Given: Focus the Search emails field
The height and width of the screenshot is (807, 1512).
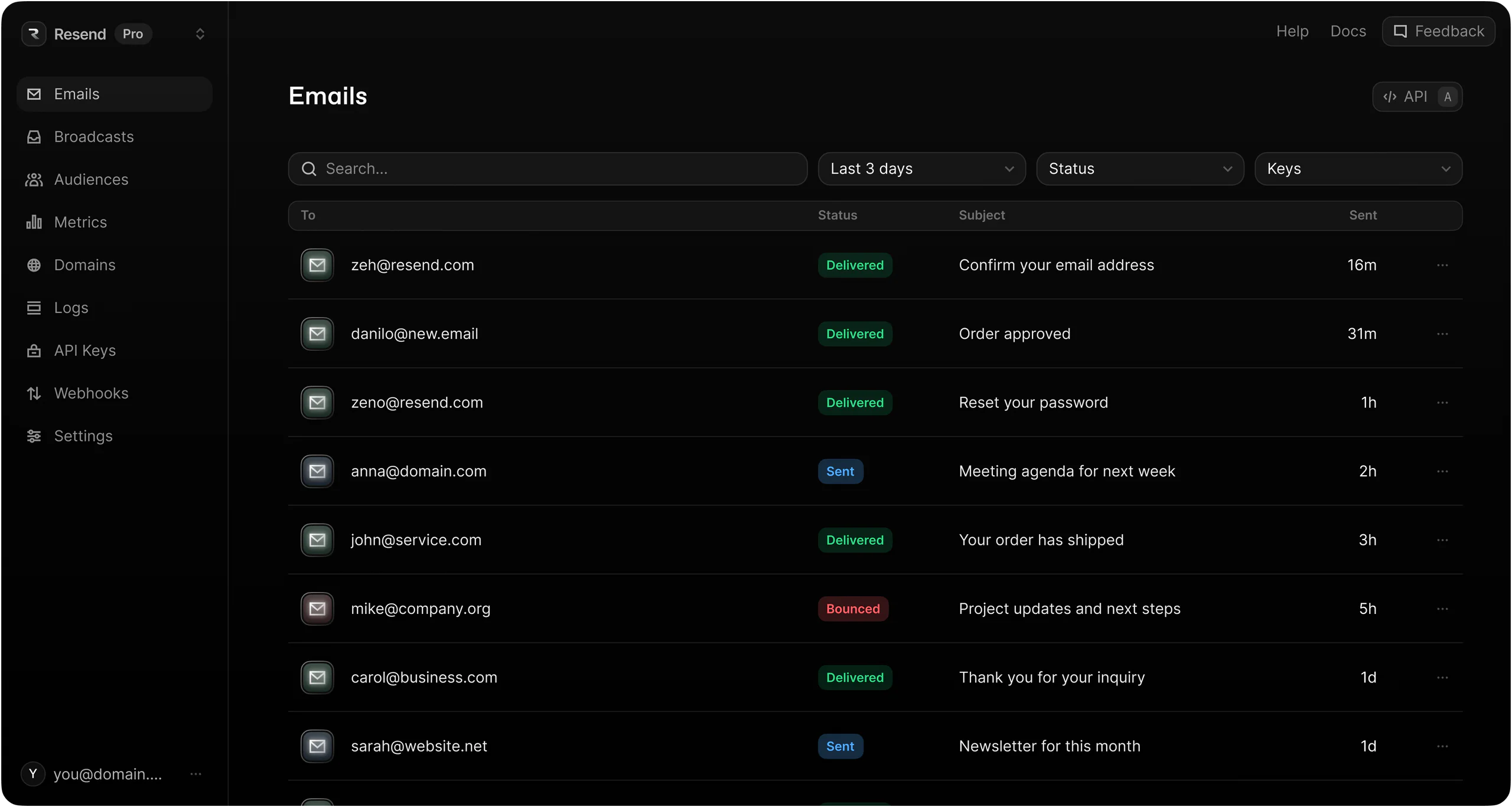Looking at the screenshot, I should click(x=548, y=169).
